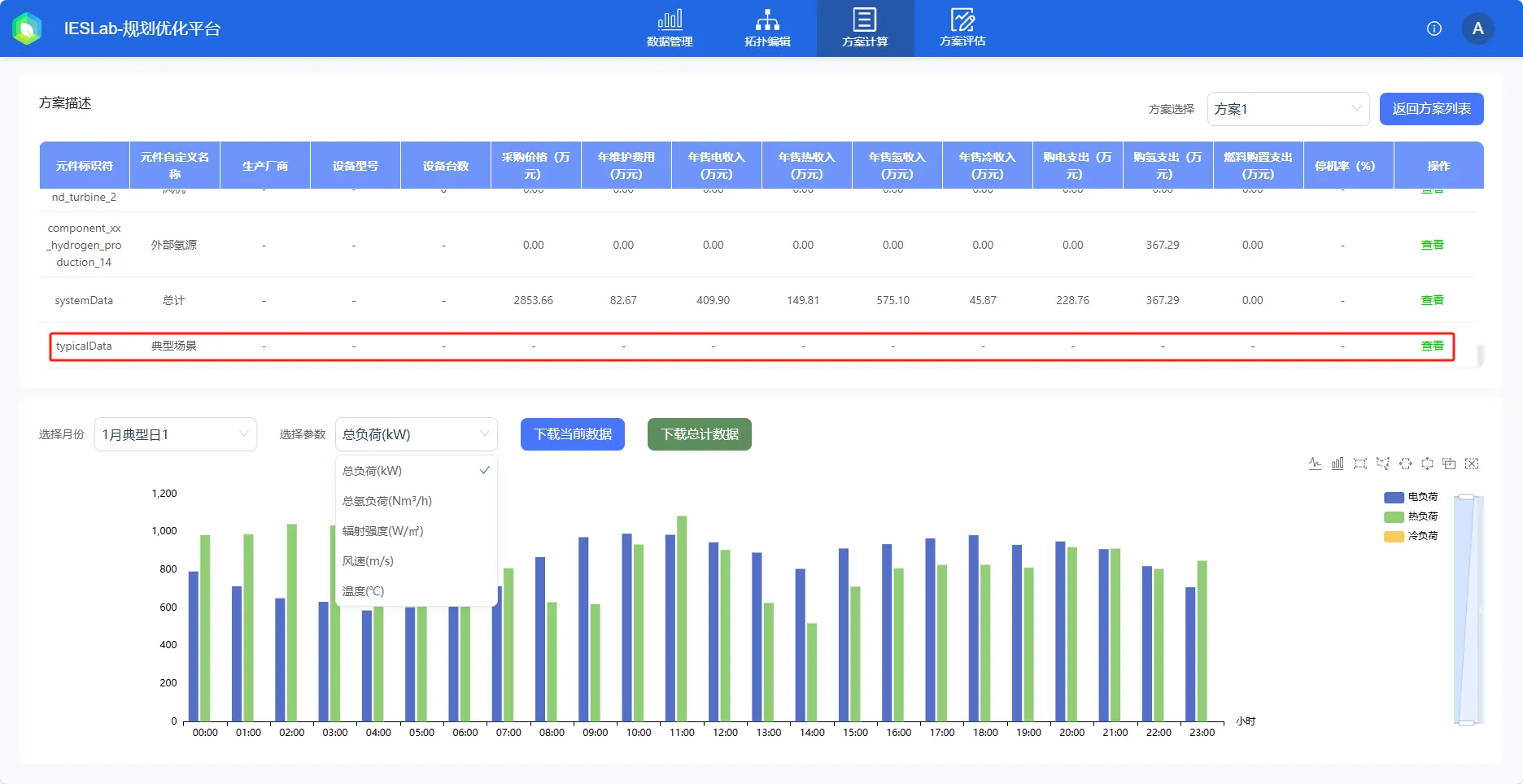Switch chart to line view
1523x784 pixels.
click(x=1315, y=464)
